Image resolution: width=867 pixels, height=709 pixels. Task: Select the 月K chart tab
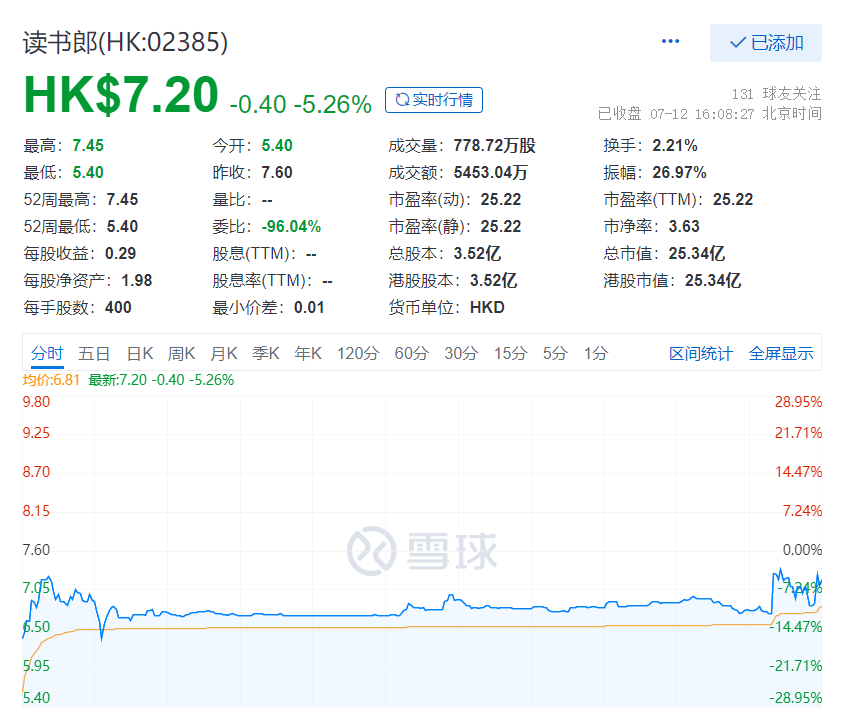click(224, 353)
